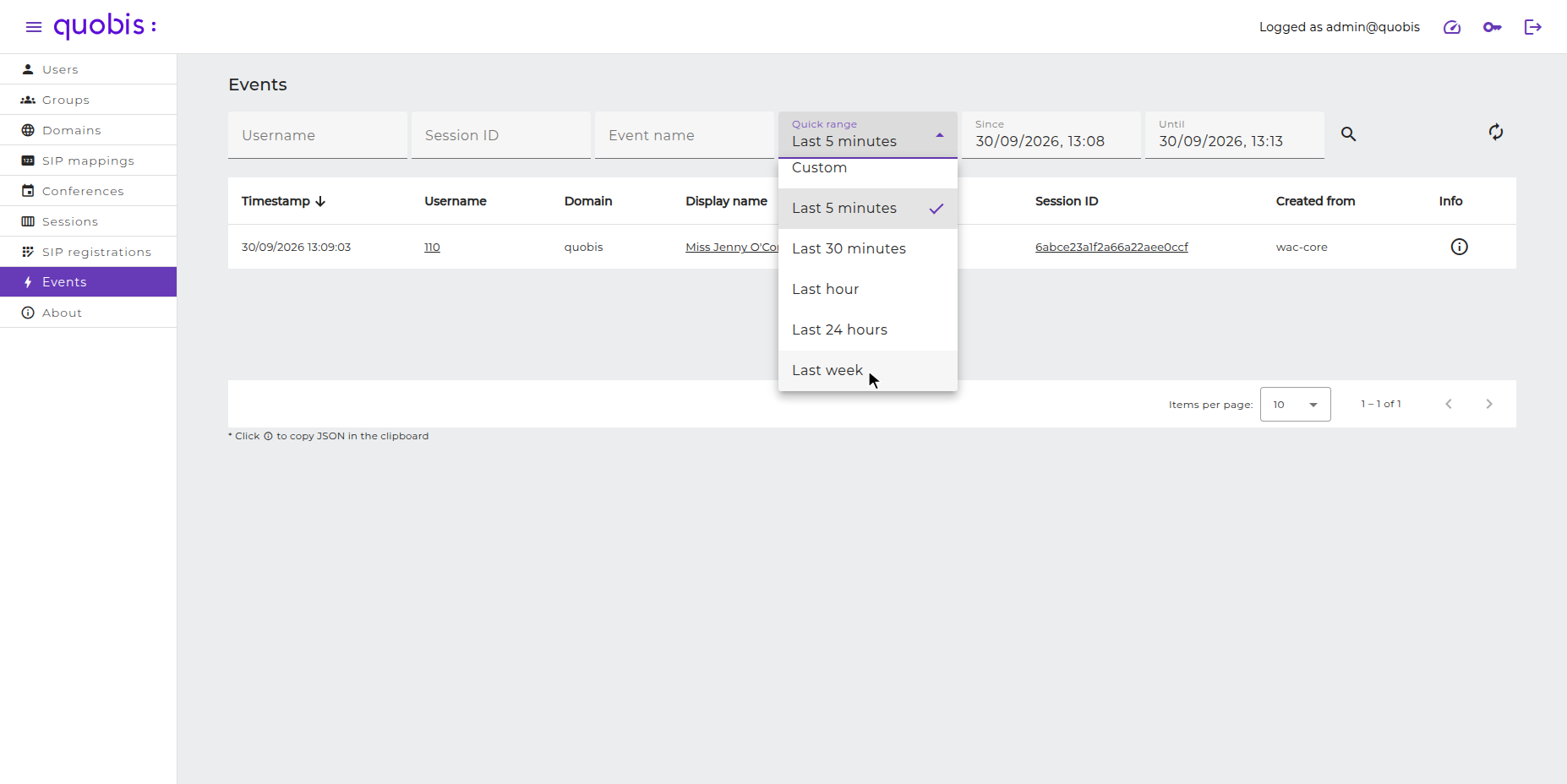Click the Until date field
1567x784 pixels.
point(1235,135)
